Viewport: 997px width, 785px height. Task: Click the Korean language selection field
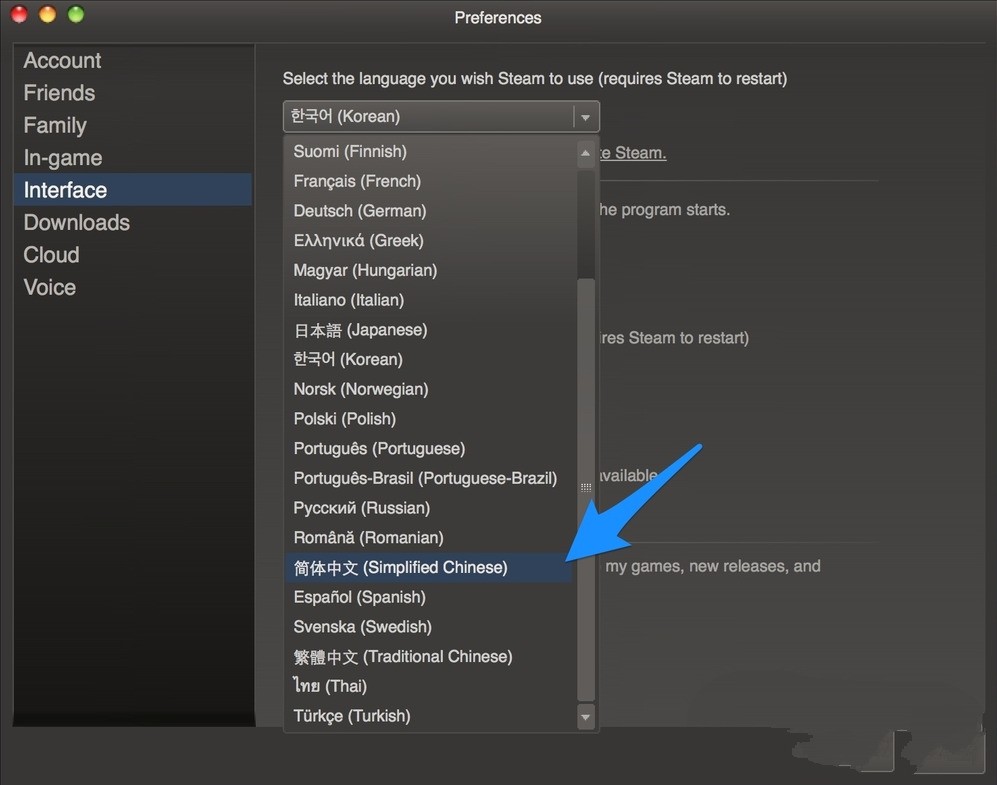(428, 117)
